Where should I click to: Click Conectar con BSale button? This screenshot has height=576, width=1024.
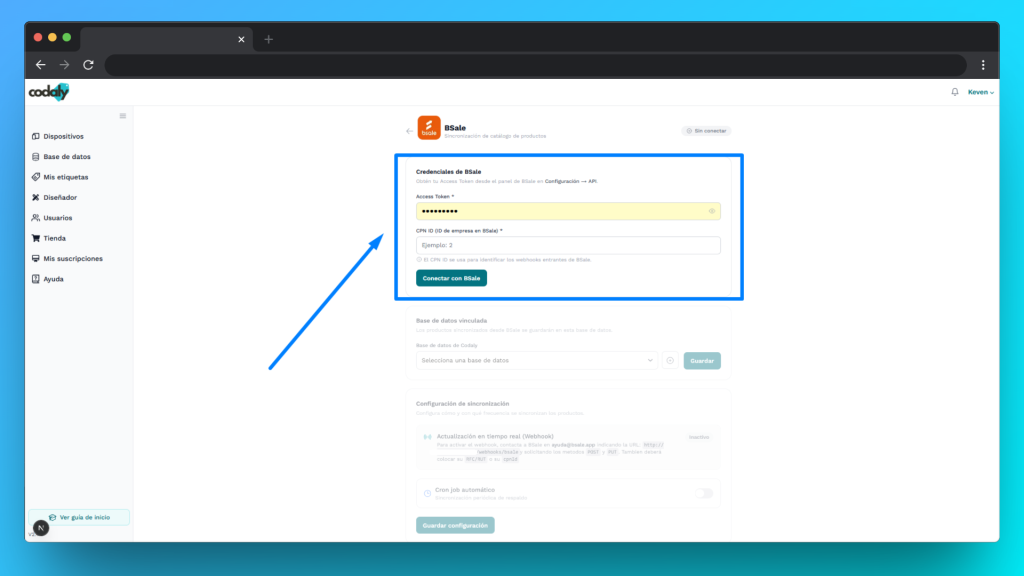[x=451, y=278]
